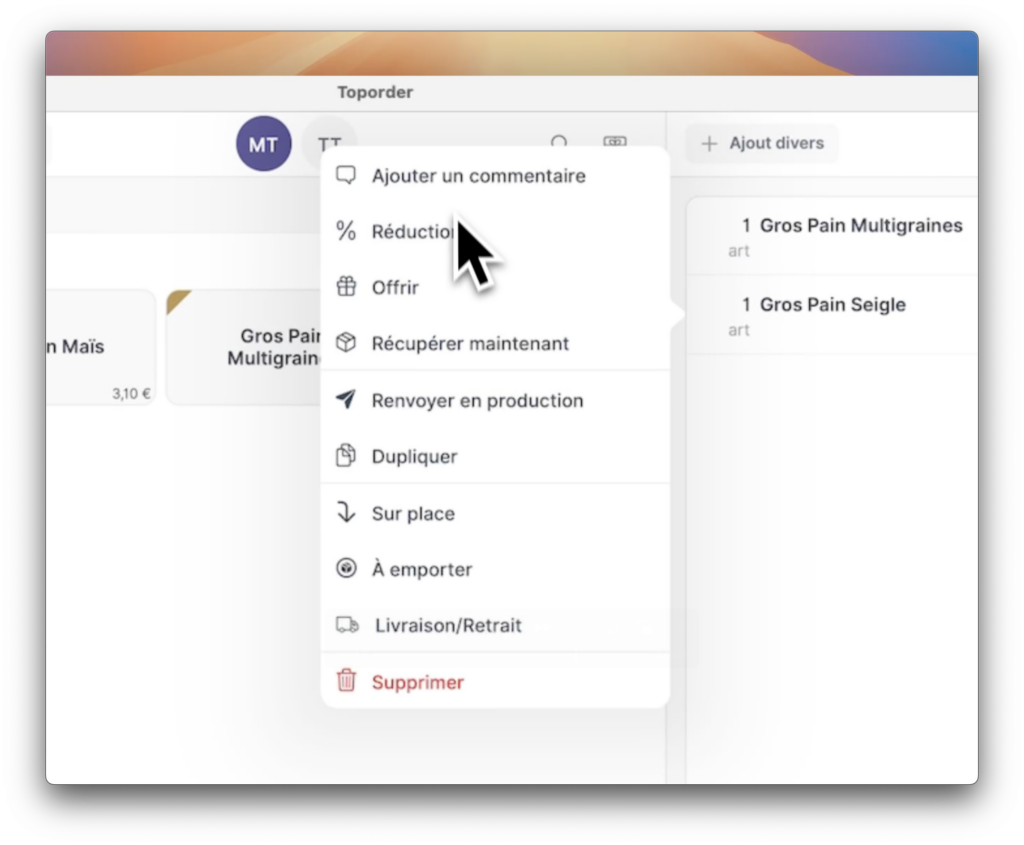
Task: Select Gros Pain Multigraines order line
Action: click(x=850, y=236)
